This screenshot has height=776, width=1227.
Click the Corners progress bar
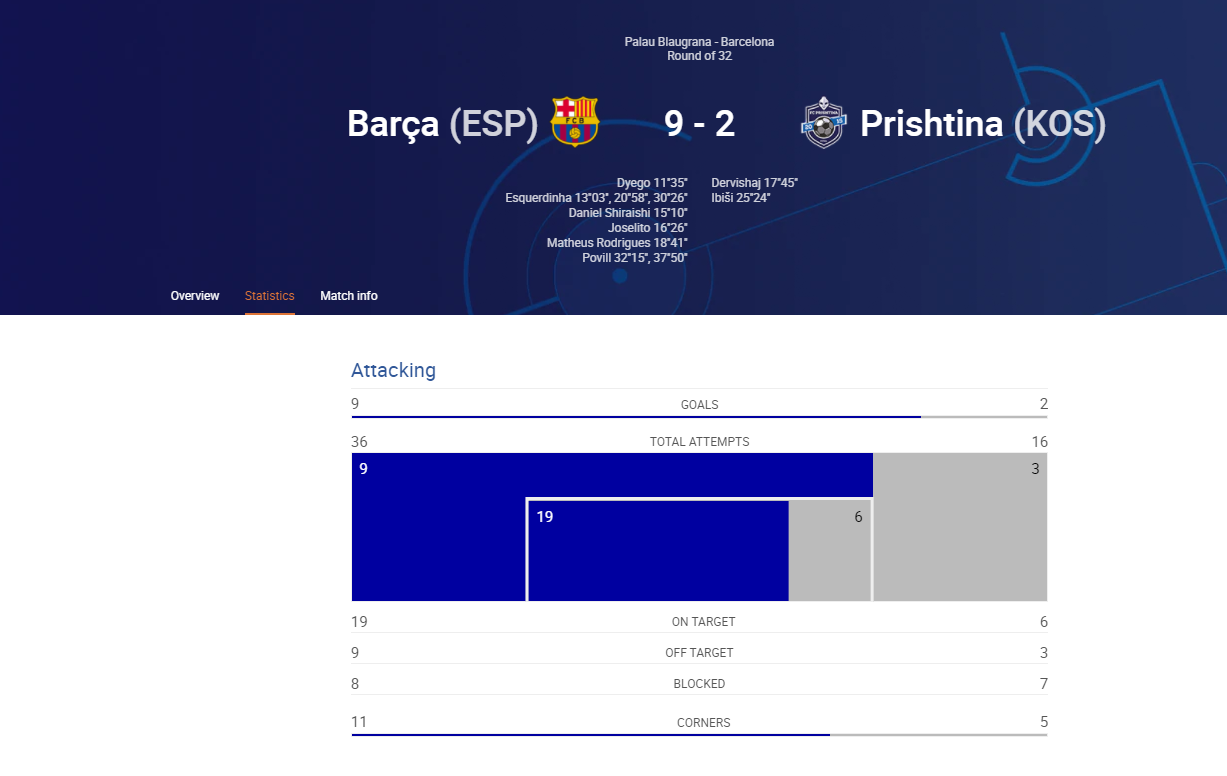click(x=699, y=735)
